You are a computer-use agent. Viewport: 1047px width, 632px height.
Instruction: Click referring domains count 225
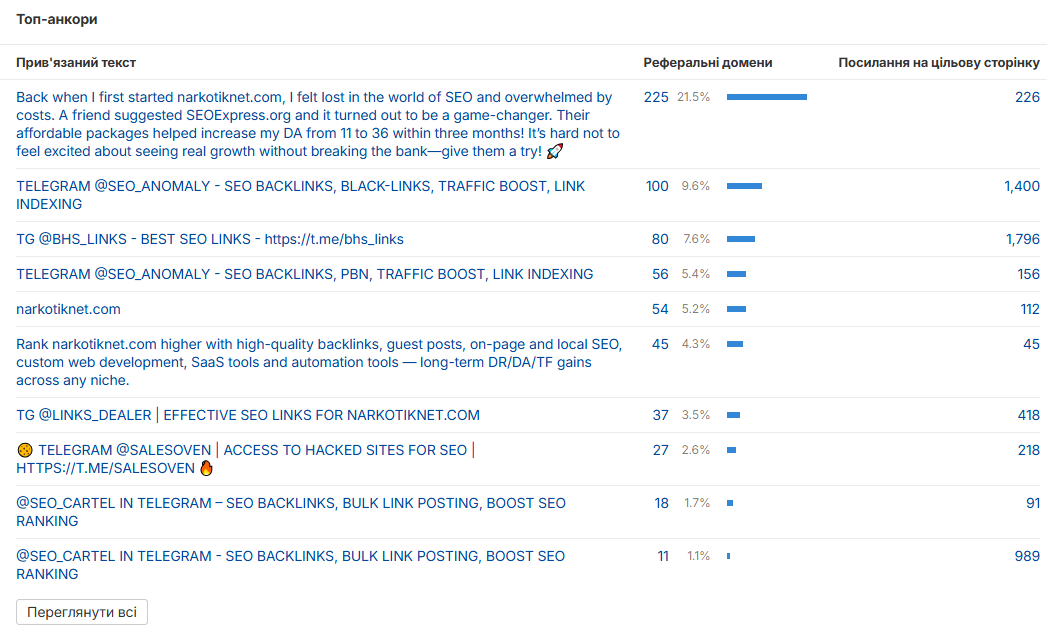tap(656, 97)
